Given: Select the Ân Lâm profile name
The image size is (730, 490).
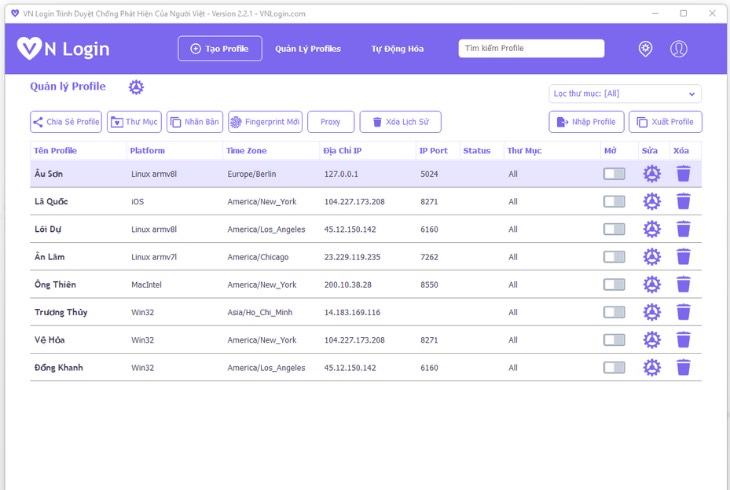Looking at the screenshot, I should click(49, 257).
